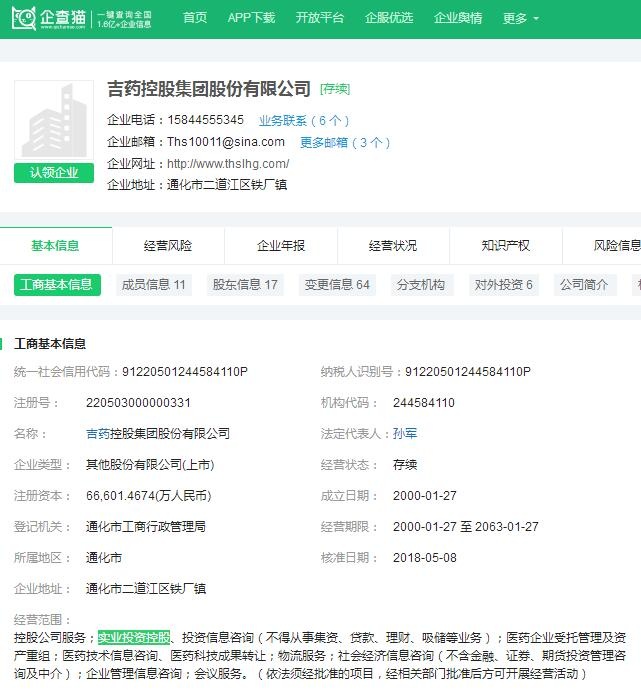Screen dimensions: 641x696
Task: Select 开放平台 navigation item
Action: click(x=320, y=18)
